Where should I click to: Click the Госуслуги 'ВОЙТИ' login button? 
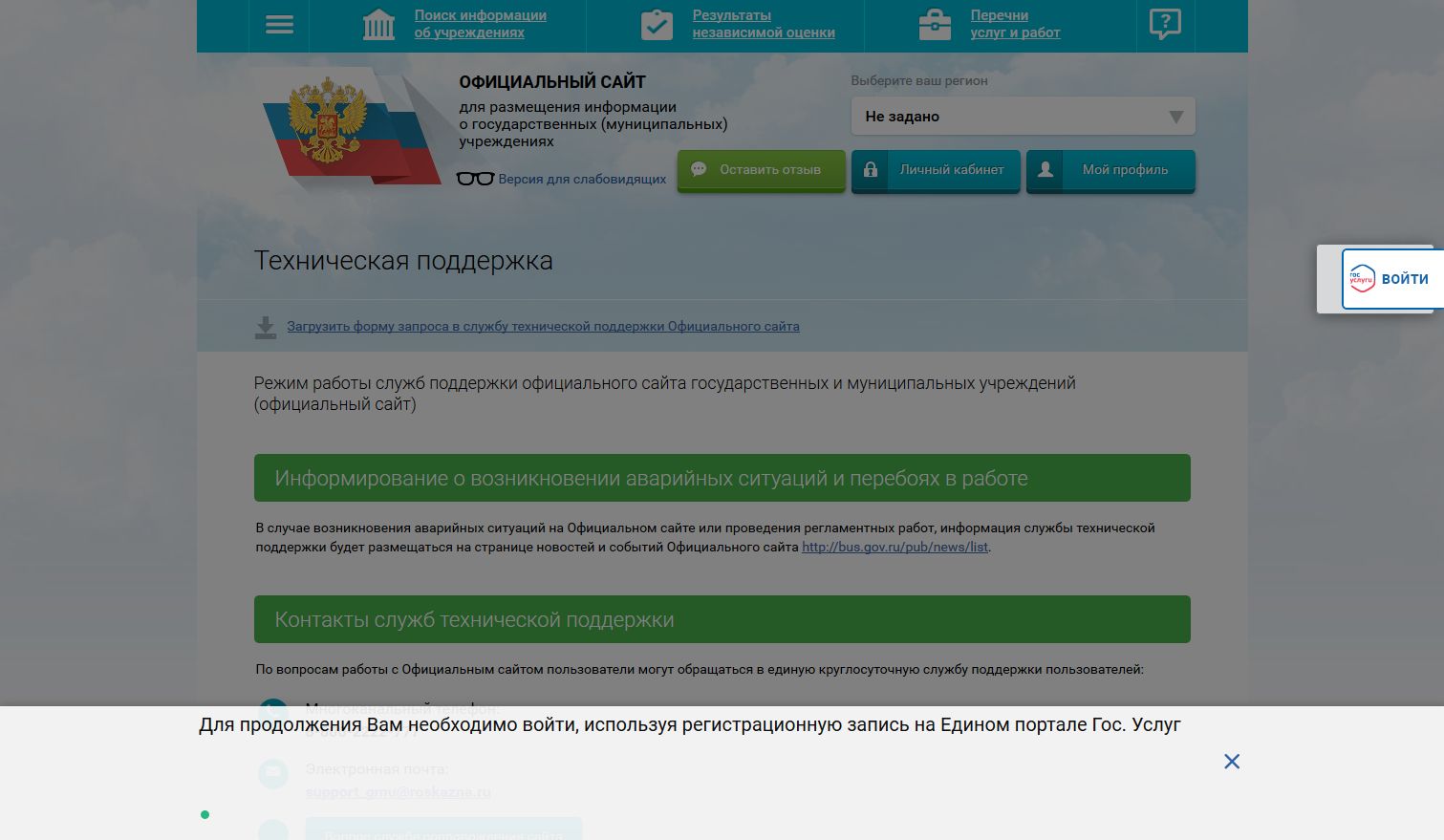coord(1392,279)
